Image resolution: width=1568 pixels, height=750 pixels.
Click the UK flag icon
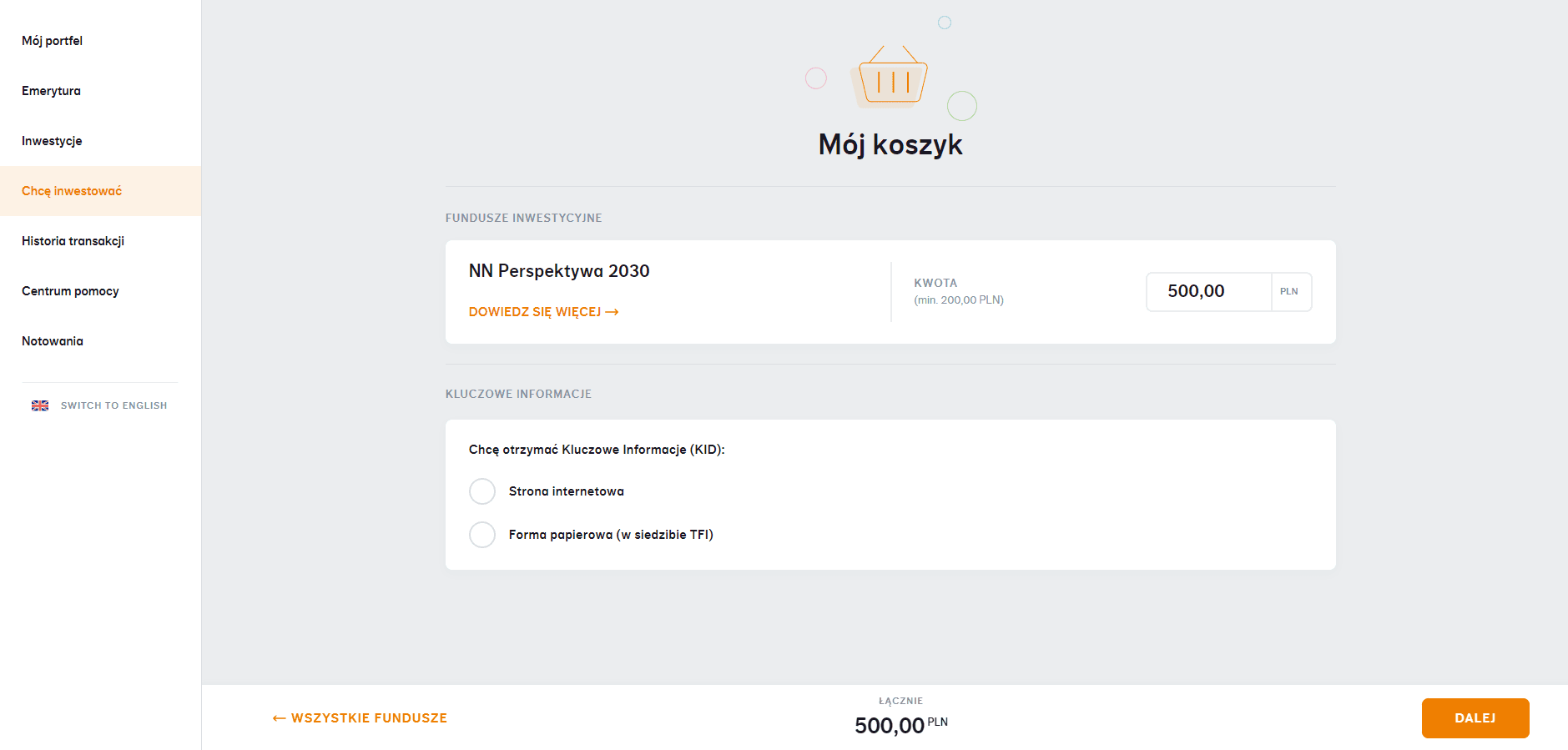click(40, 405)
